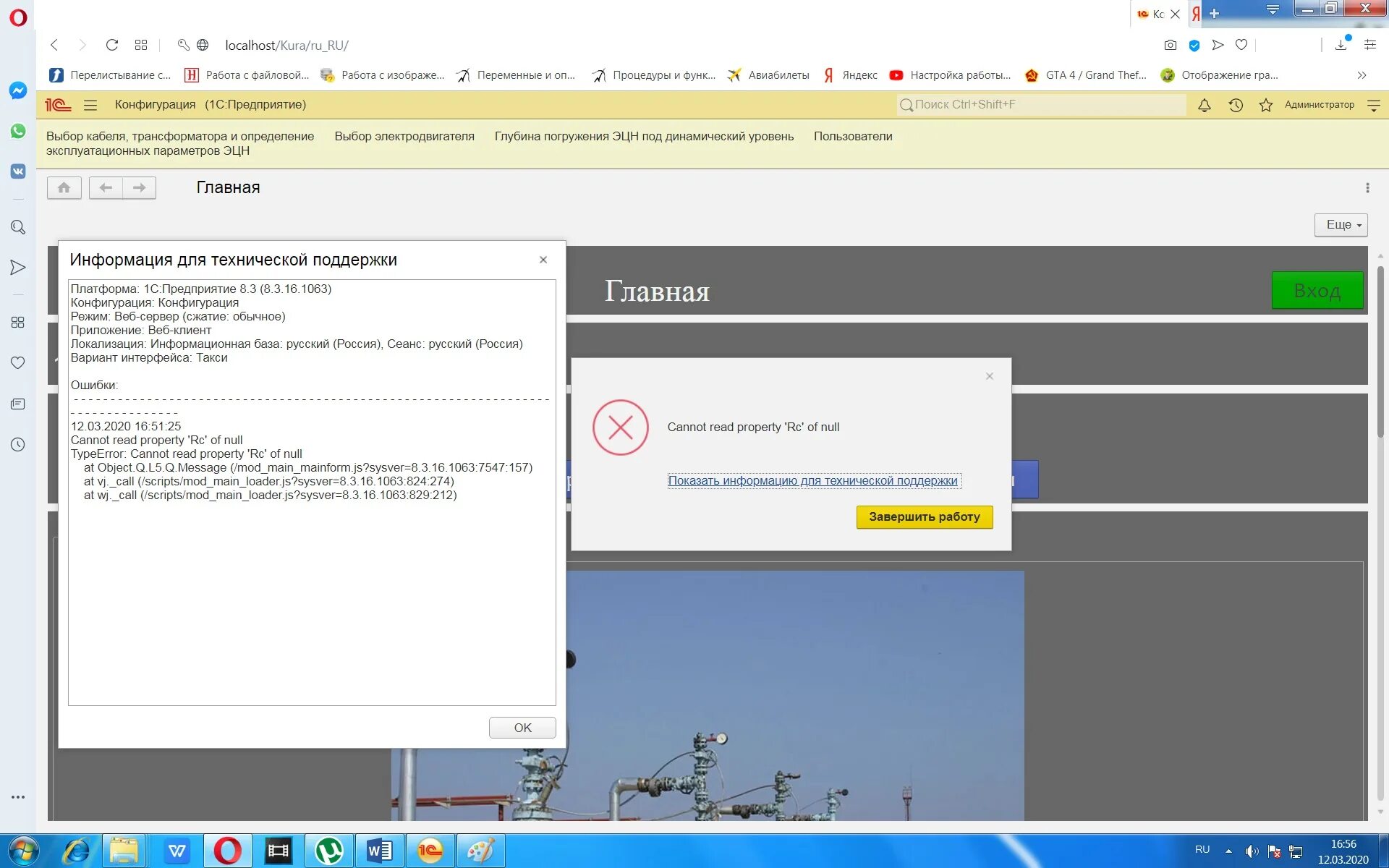Viewport: 1389px width, 868px height.
Task: Open the service settings menu beside Администратор
Action: pyautogui.click(x=1373, y=106)
